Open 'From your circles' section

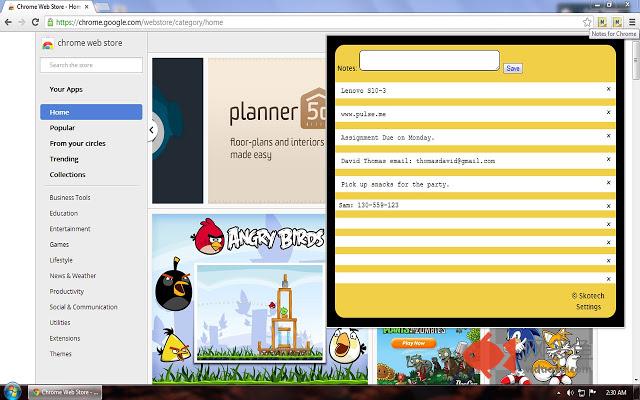[78, 144]
